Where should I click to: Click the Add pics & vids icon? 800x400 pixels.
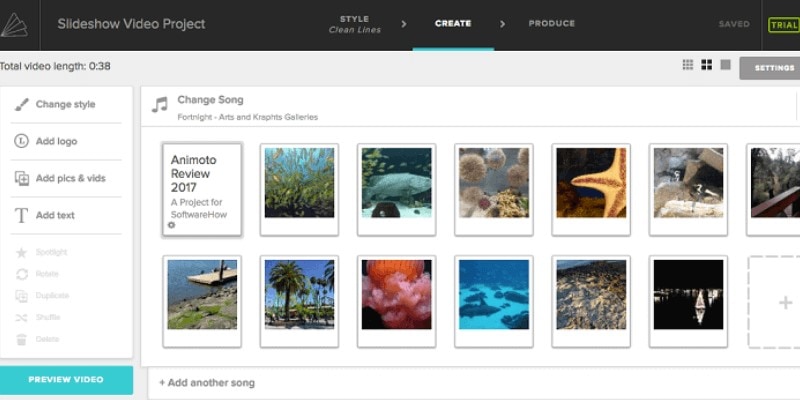[x=21, y=178]
